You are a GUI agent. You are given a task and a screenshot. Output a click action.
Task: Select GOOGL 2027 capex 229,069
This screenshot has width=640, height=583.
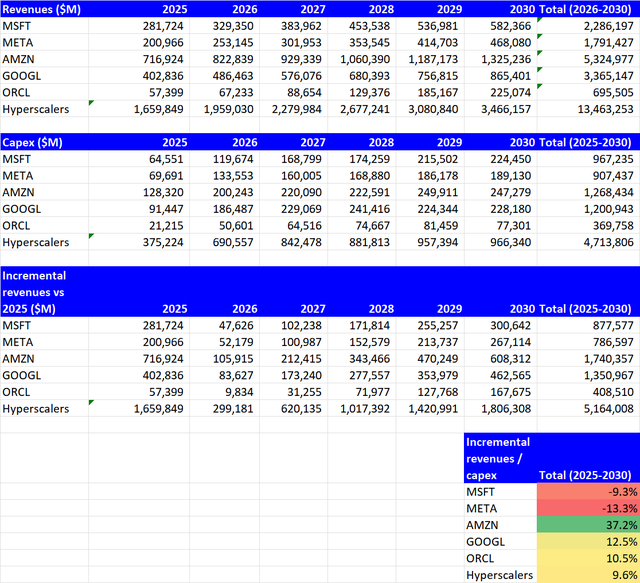coord(293,209)
